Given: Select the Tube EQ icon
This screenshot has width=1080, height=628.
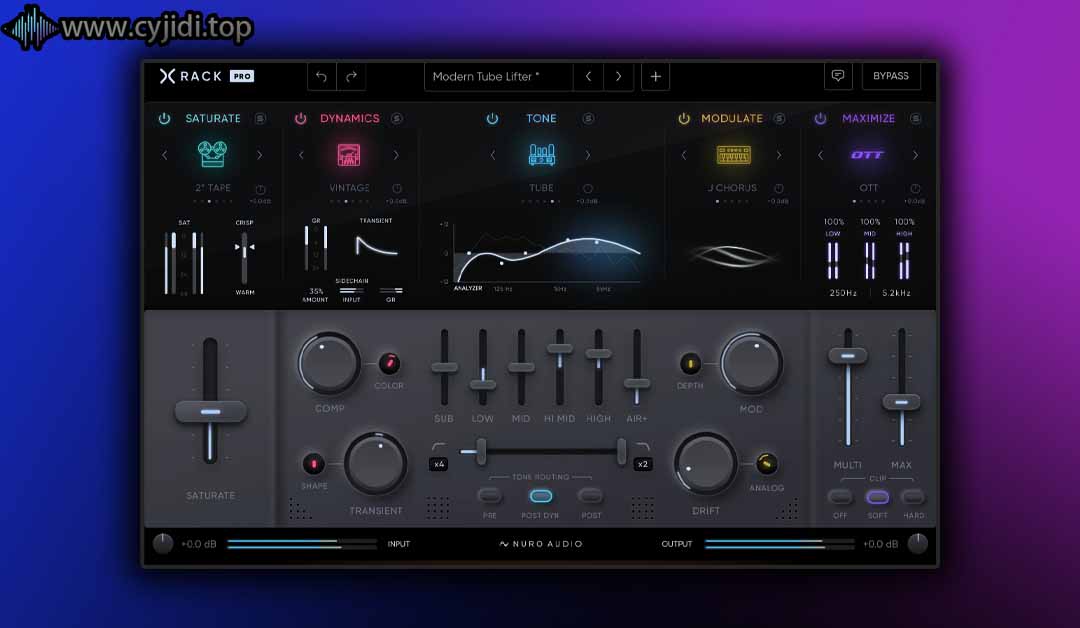Looking at the screenshot, I should (x=541, y=154).
